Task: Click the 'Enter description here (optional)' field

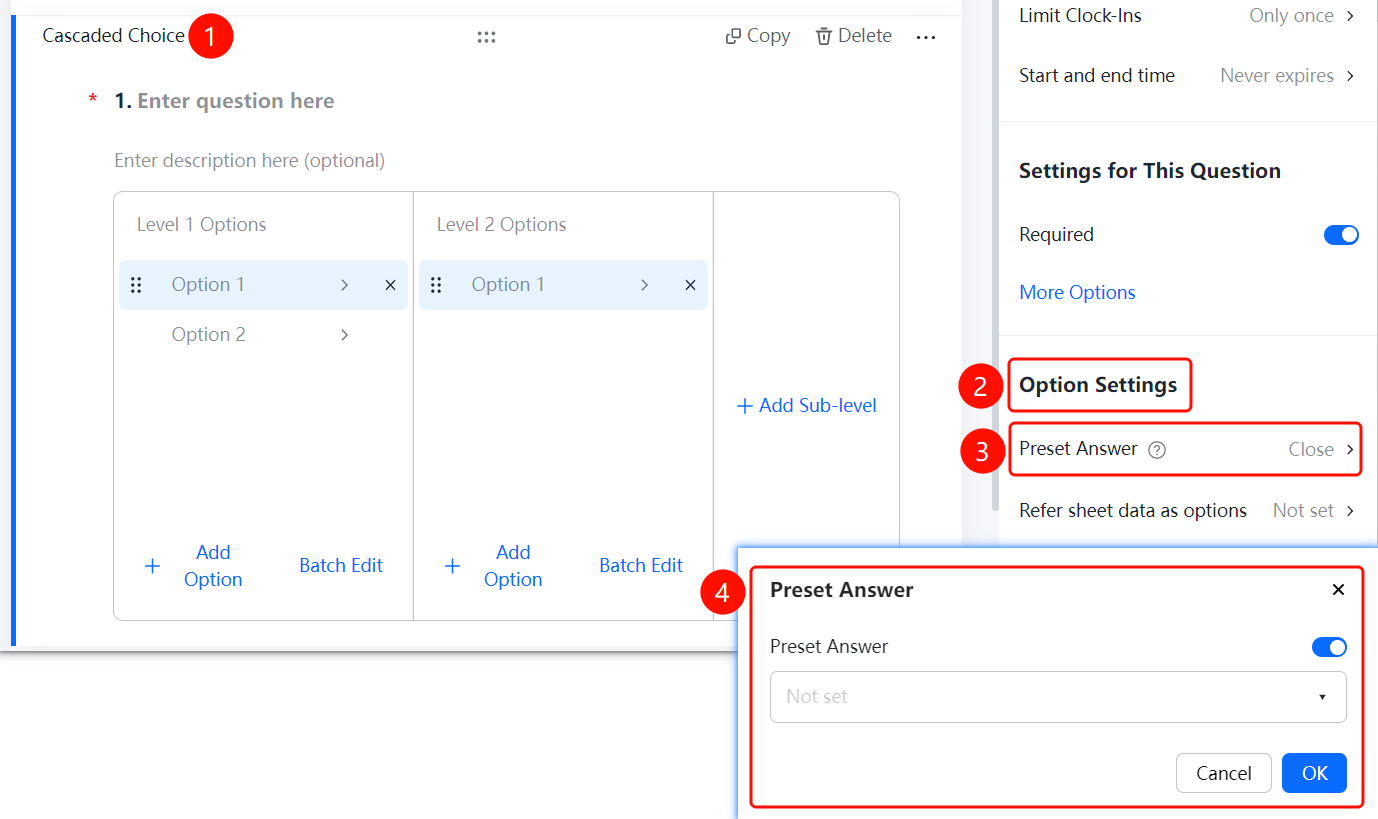Action: [250, 161]
